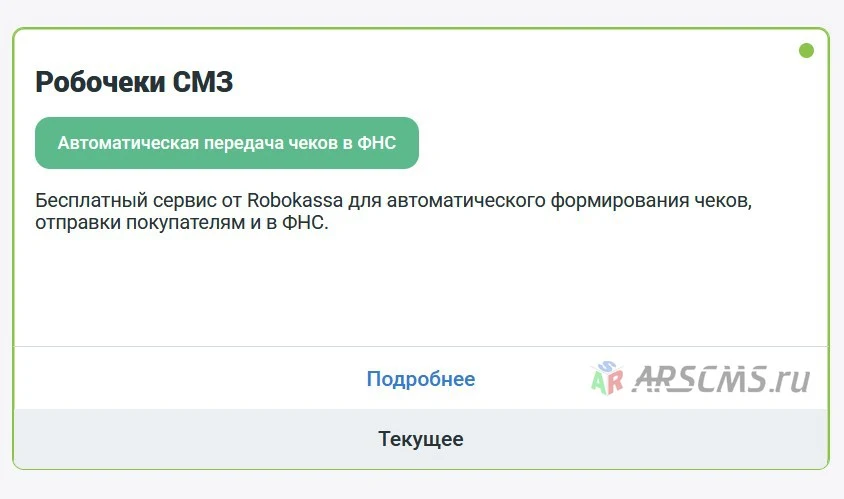Click the letters ARSCMS in the watermark
The height and width of the screenshot is (499, 844).
(699, 378)
